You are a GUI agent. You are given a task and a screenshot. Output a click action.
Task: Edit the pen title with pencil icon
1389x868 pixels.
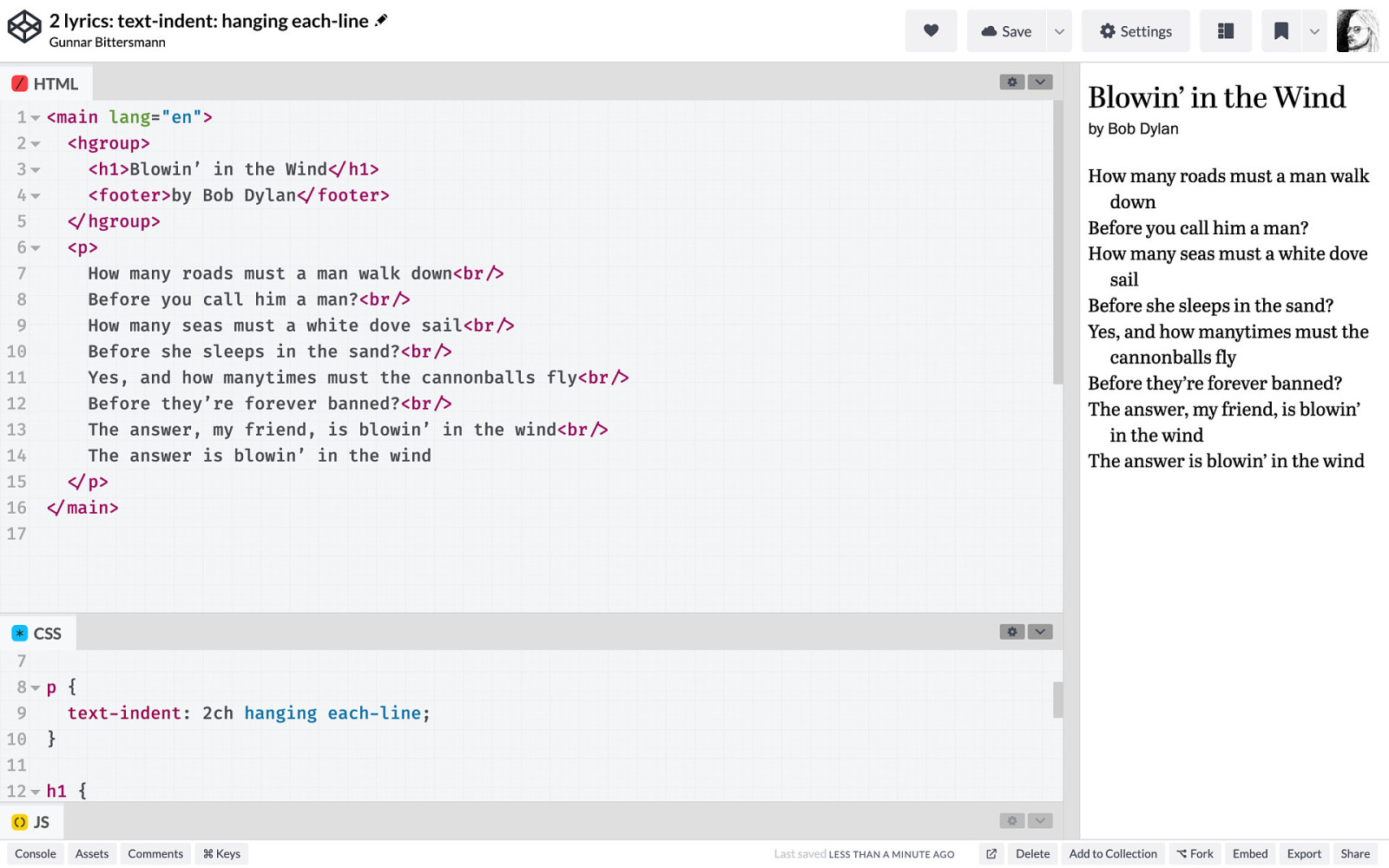pyautogui.click(x=381, y=20)
